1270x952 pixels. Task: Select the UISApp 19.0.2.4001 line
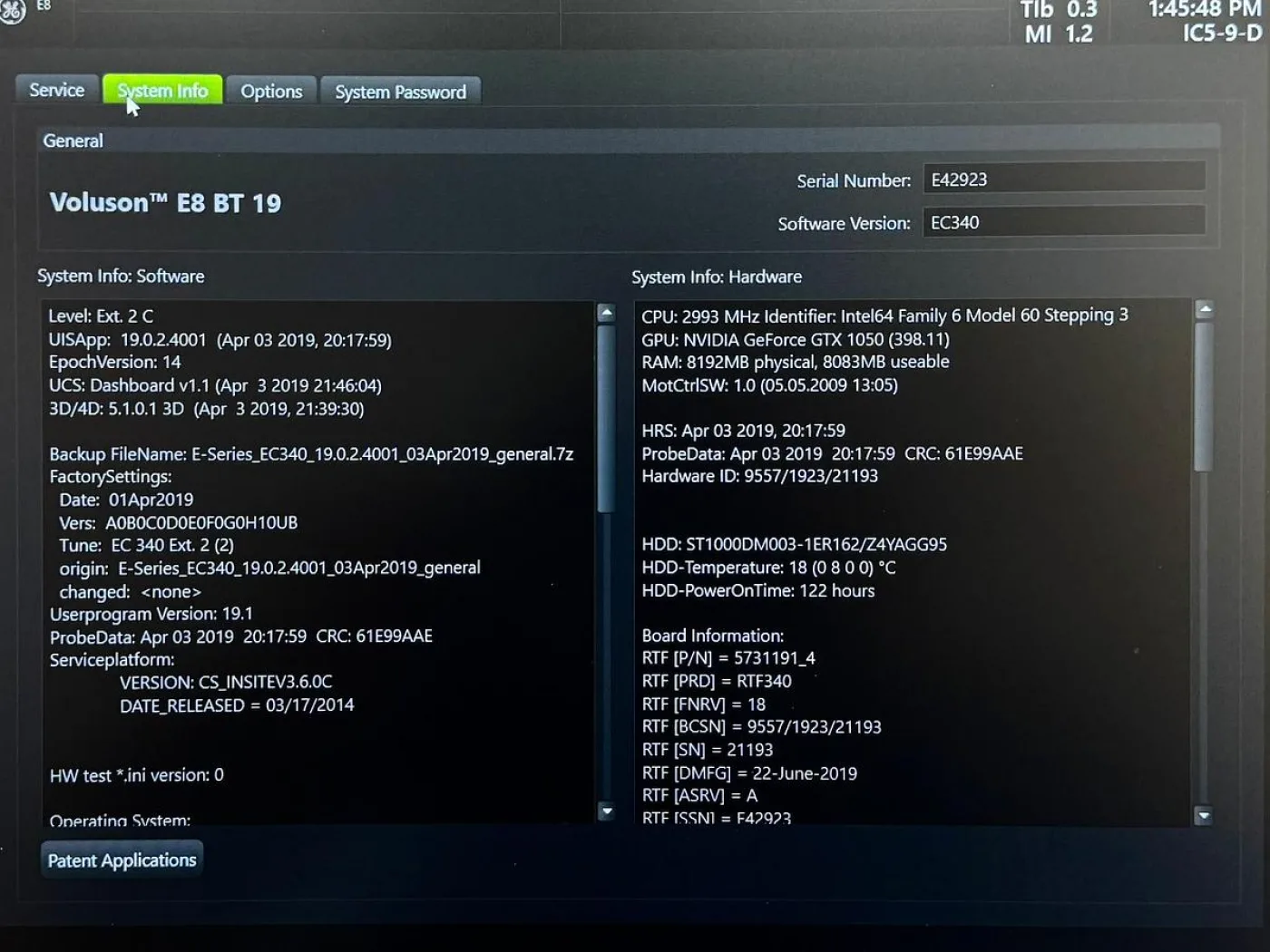(x=220, y=340)
